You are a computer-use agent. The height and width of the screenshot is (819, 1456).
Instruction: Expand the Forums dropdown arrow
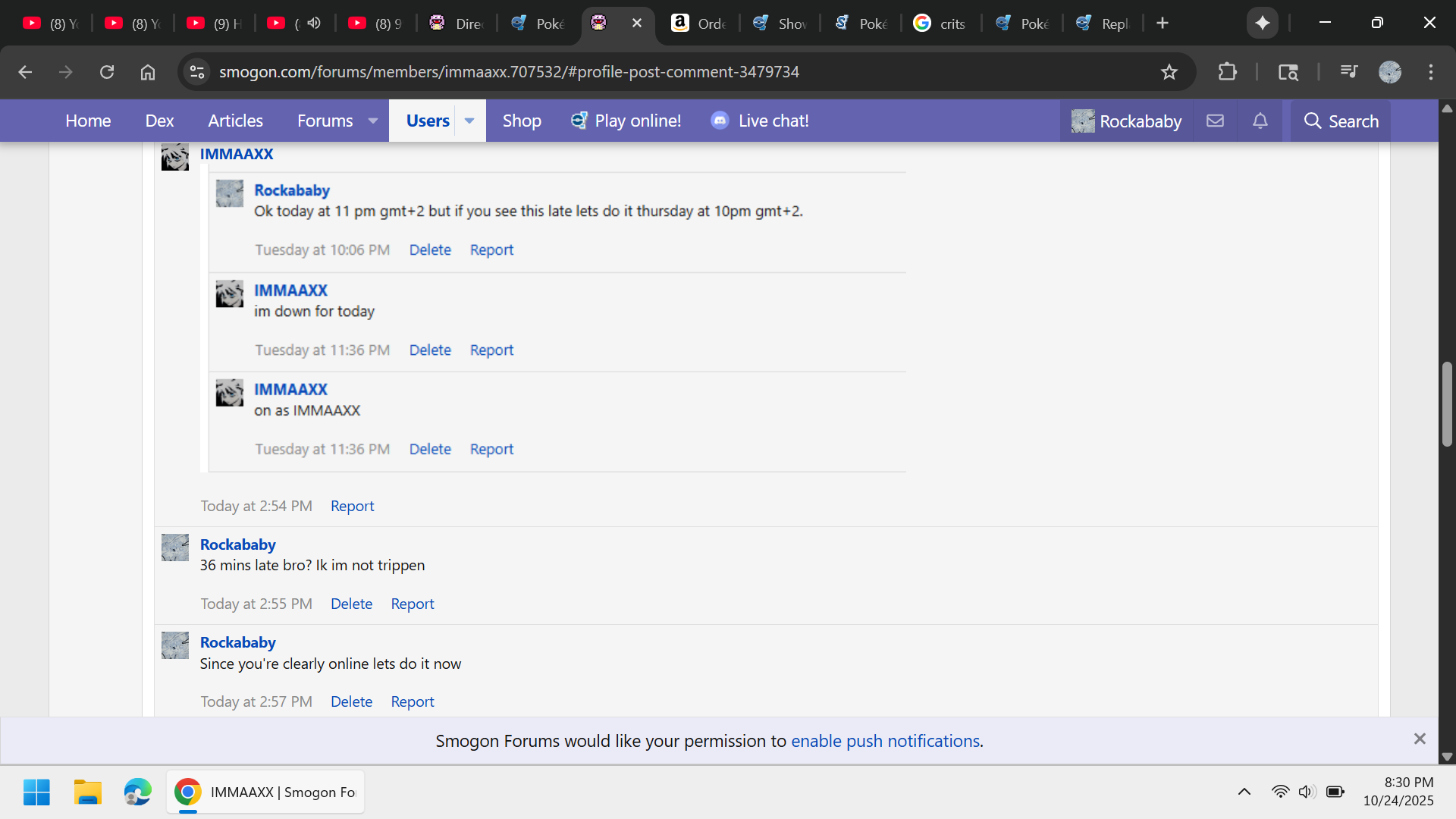pyautogui.click(x=373, y=121)
